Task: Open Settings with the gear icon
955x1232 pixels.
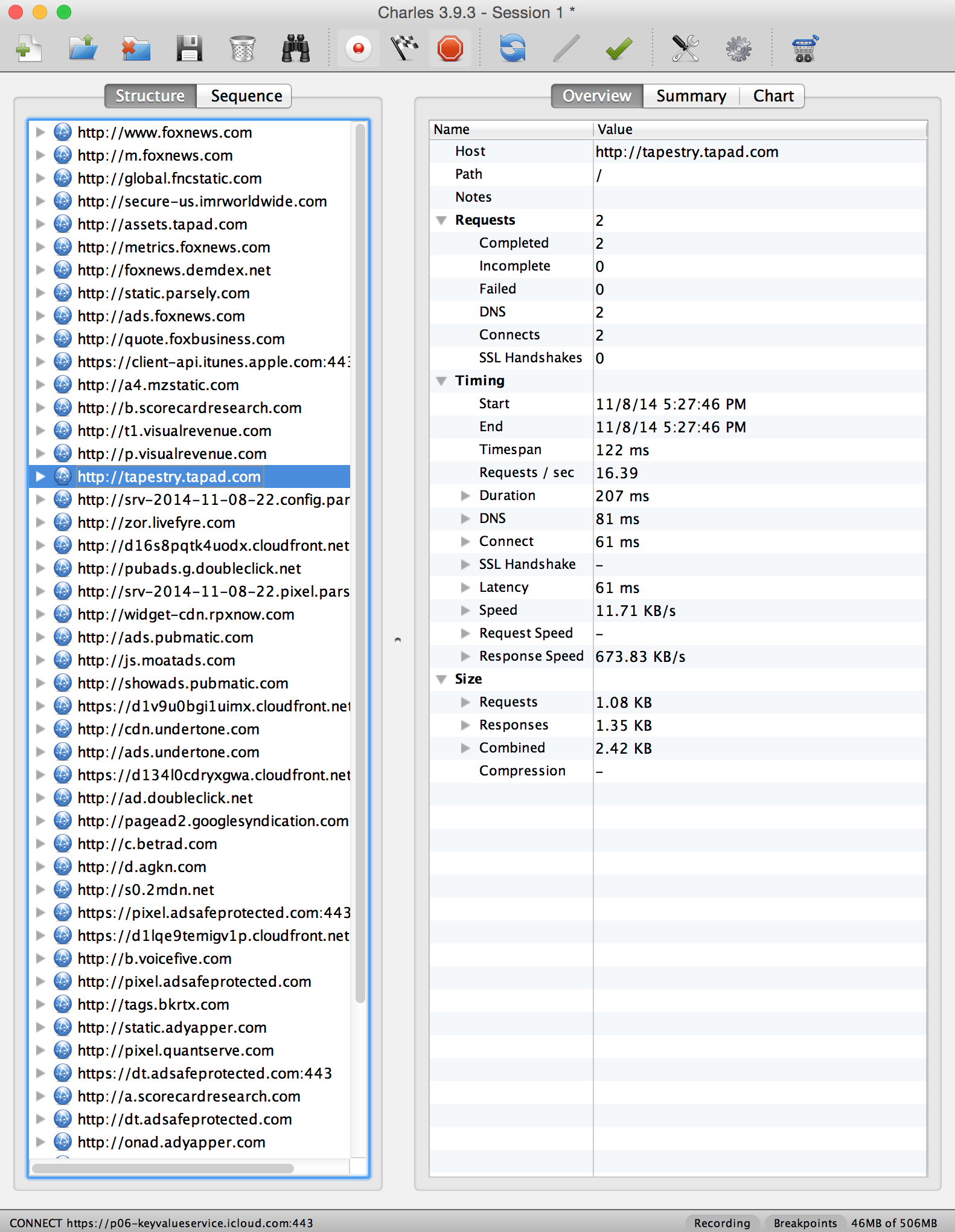Action: 738,48
